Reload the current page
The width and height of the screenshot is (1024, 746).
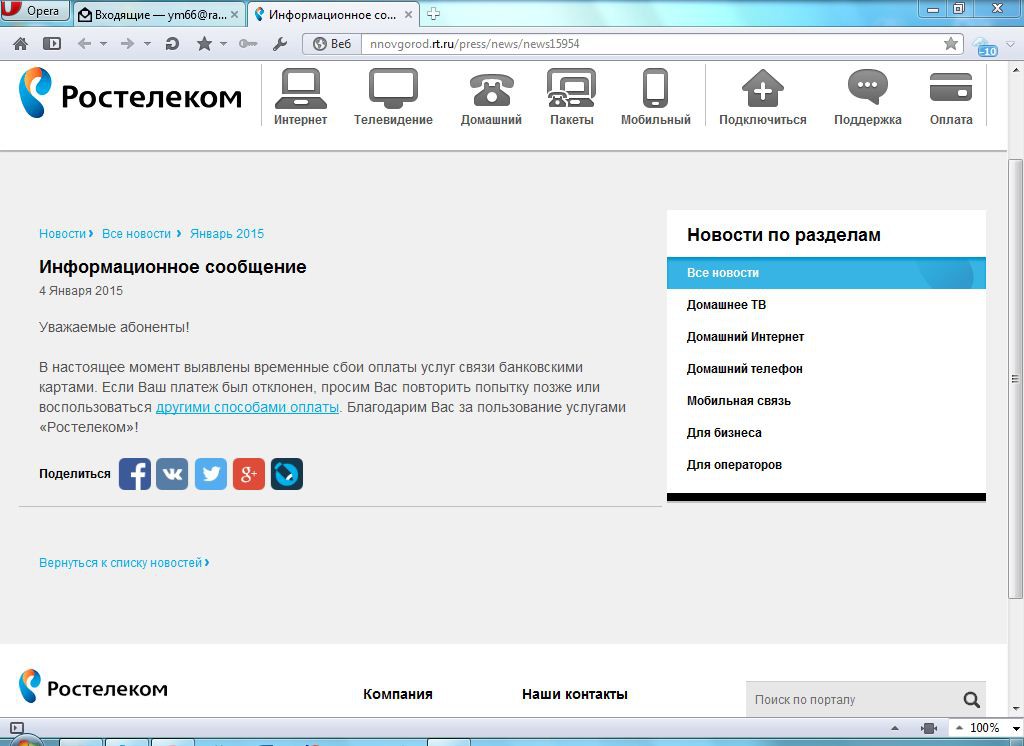[172, 44]
